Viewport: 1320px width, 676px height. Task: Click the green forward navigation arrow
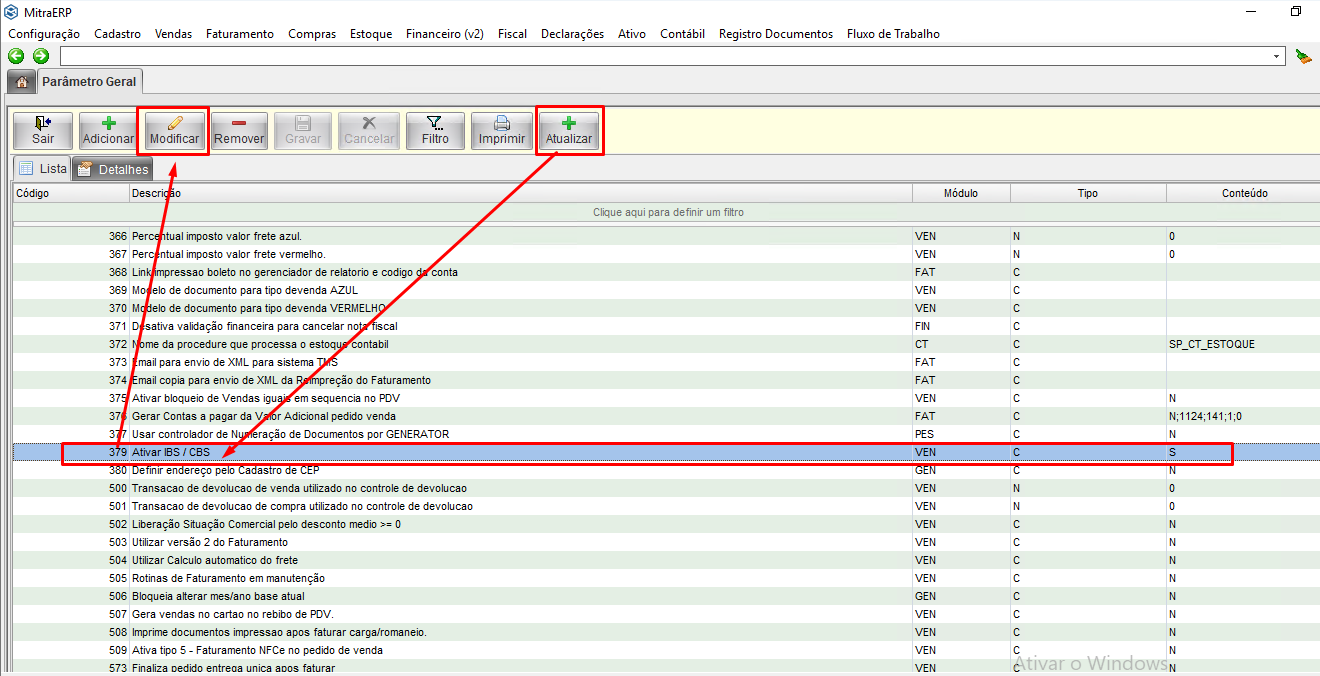point(40,56)
